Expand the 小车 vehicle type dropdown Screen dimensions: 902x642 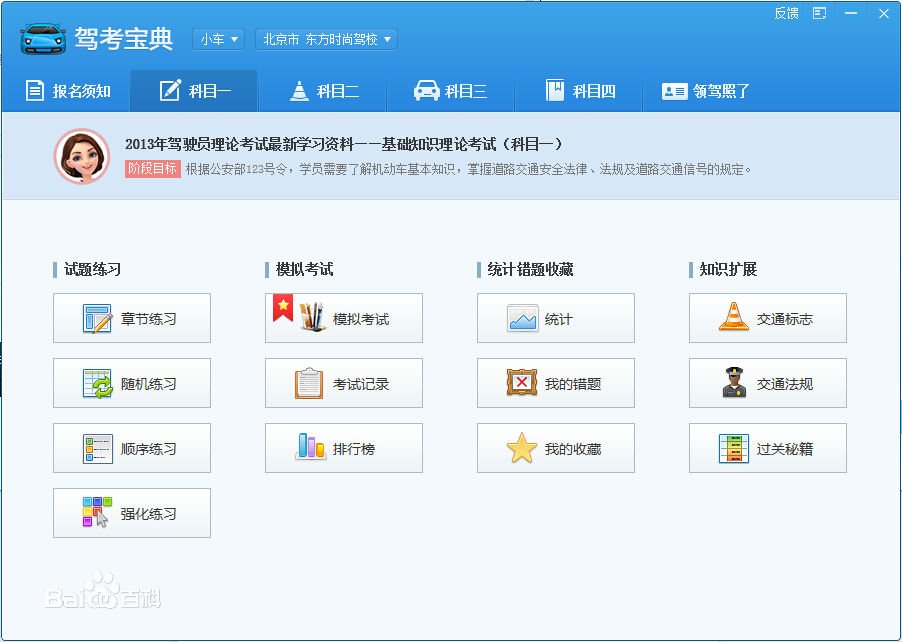(x=217, y=40)
